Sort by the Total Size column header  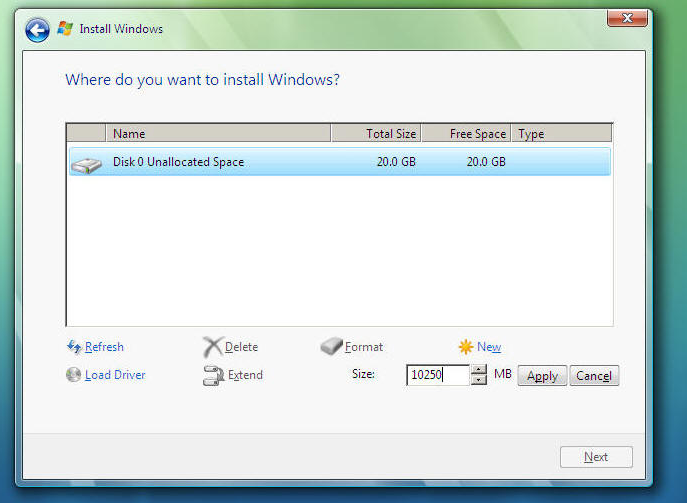pos(376,134)
